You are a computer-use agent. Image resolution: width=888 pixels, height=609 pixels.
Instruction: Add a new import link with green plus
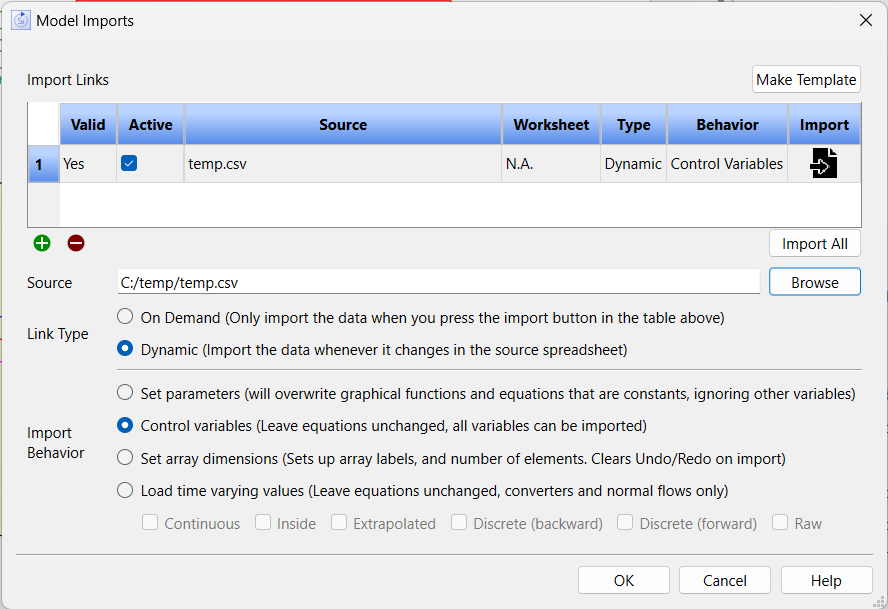(x=42, y=244)
